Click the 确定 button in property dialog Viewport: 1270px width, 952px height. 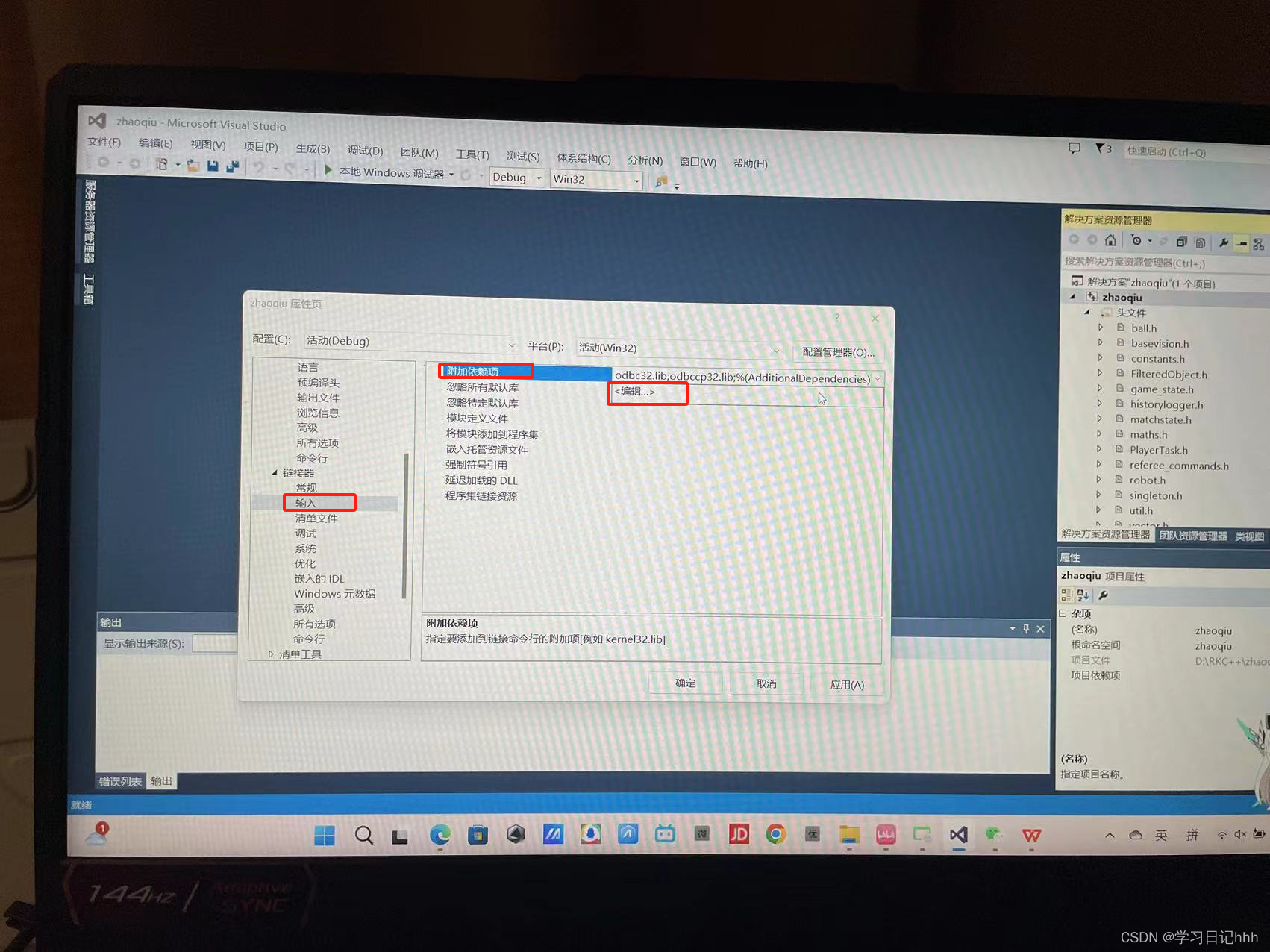pos(685,683)
